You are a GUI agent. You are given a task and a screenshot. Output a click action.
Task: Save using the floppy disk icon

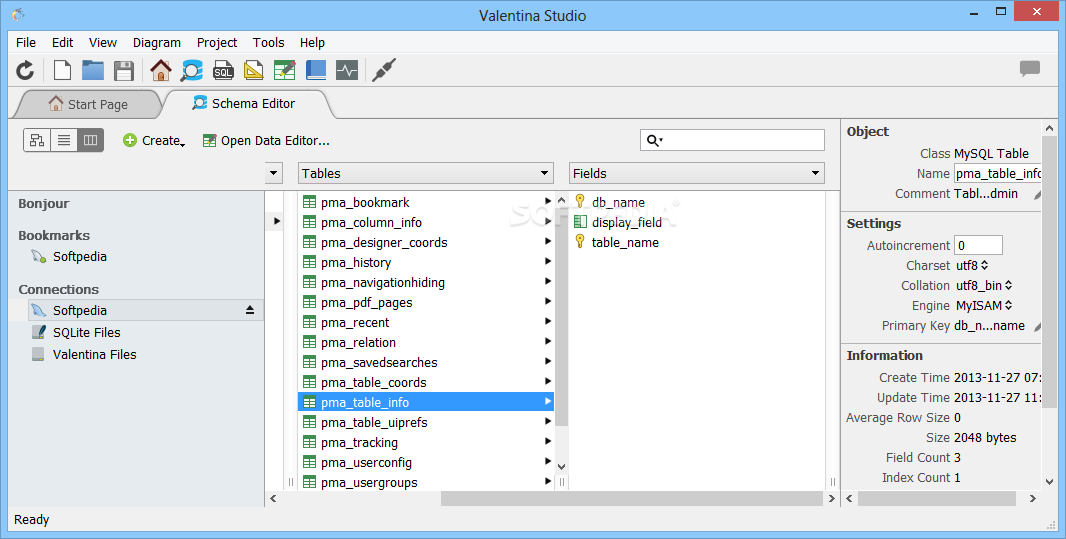point(124,70)
